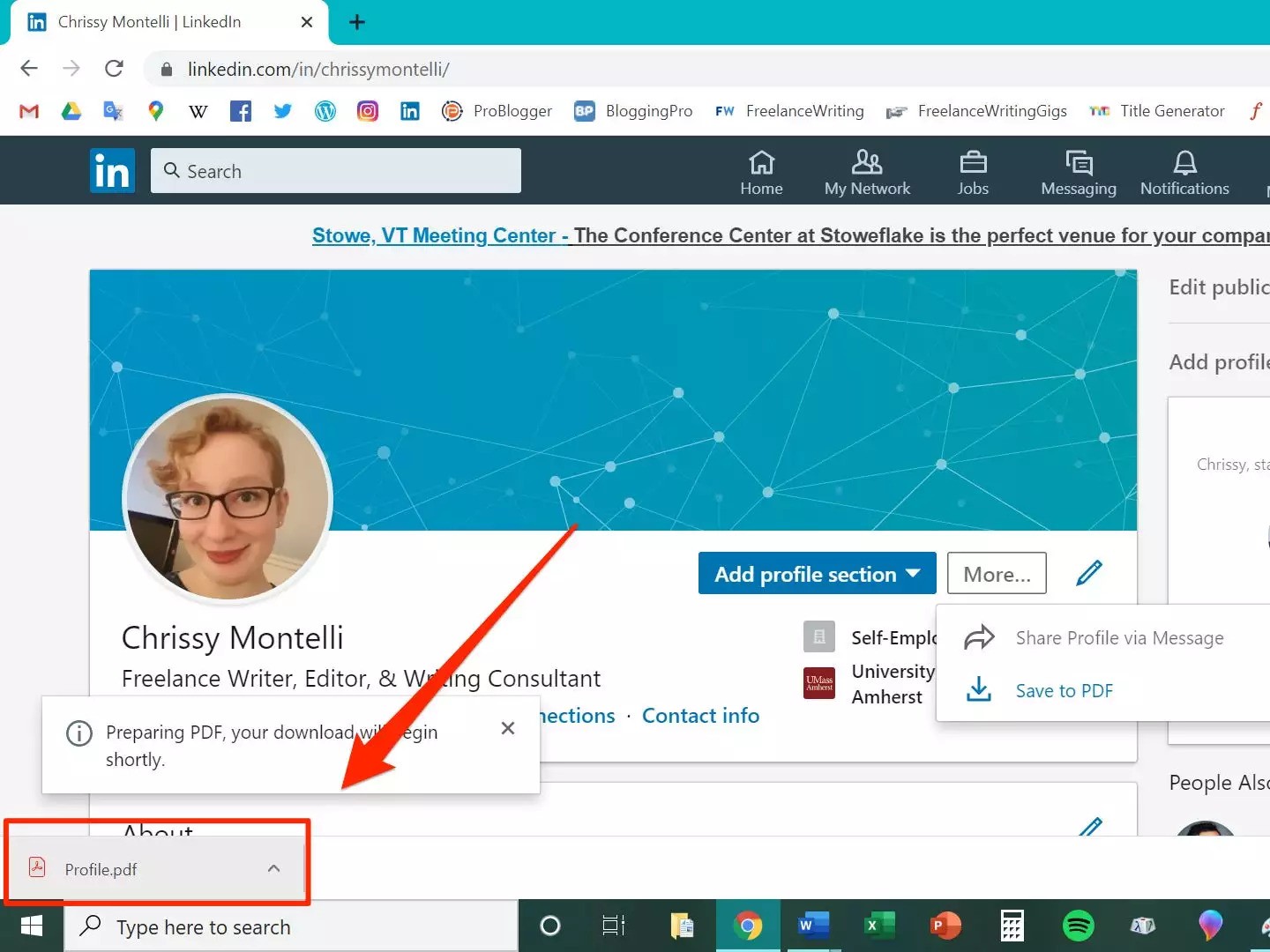
Task: Expand Profile.pdf download options chevron
Action: coord(273,868)
